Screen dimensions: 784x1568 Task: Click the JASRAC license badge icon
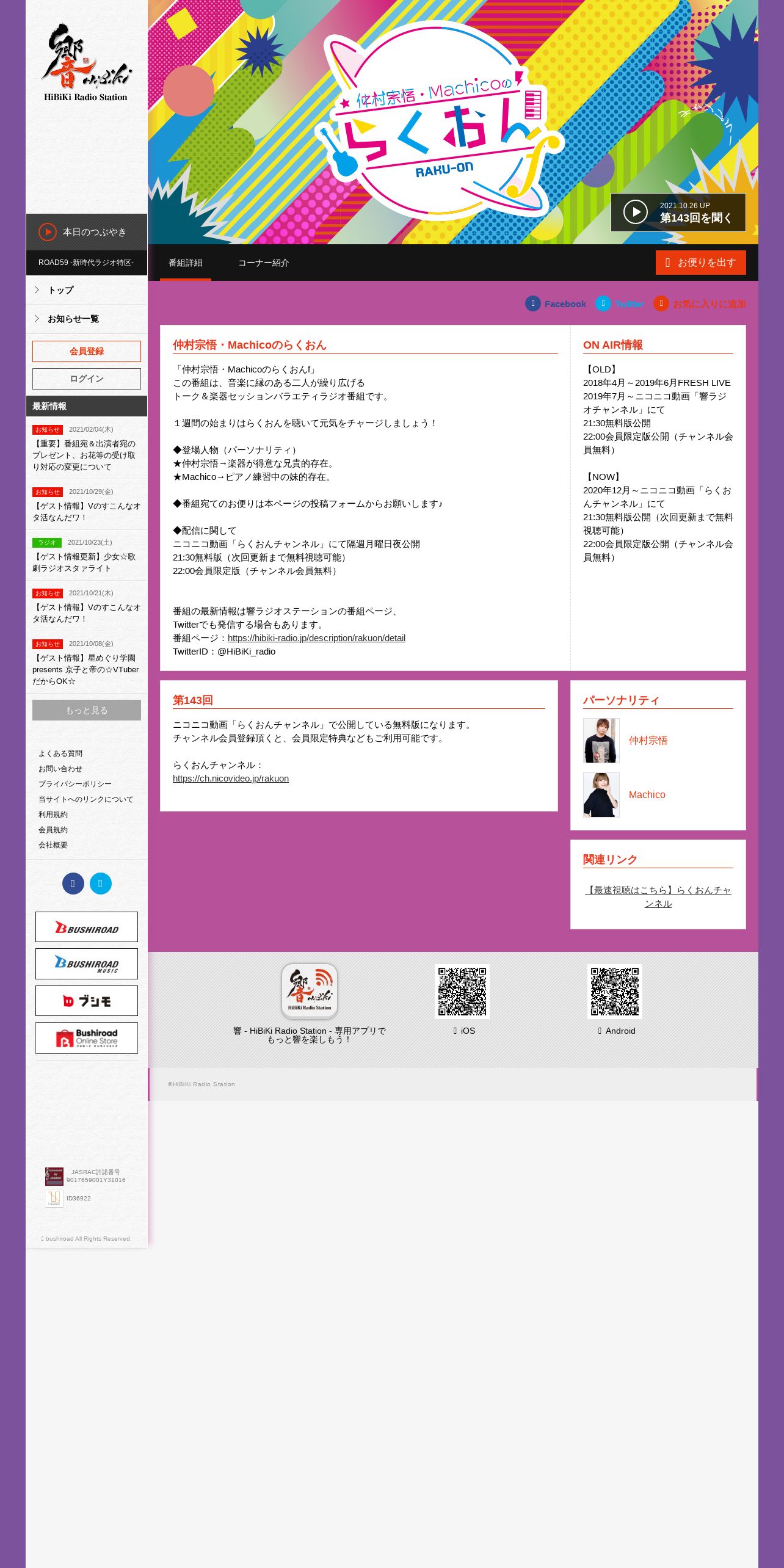pos(54,1176)
